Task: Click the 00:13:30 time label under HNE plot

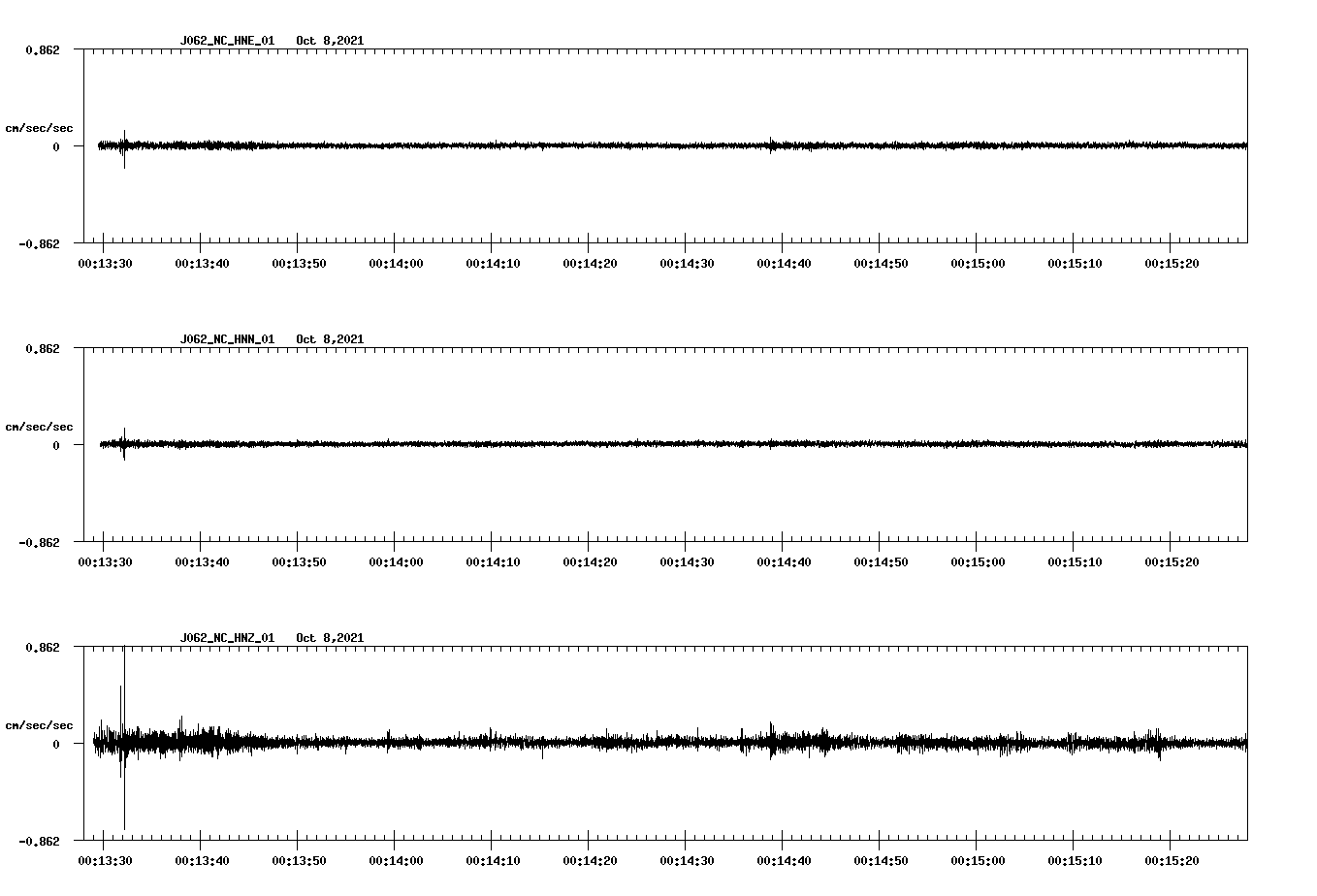Action: pyautogui.click(x=105, y=264)
